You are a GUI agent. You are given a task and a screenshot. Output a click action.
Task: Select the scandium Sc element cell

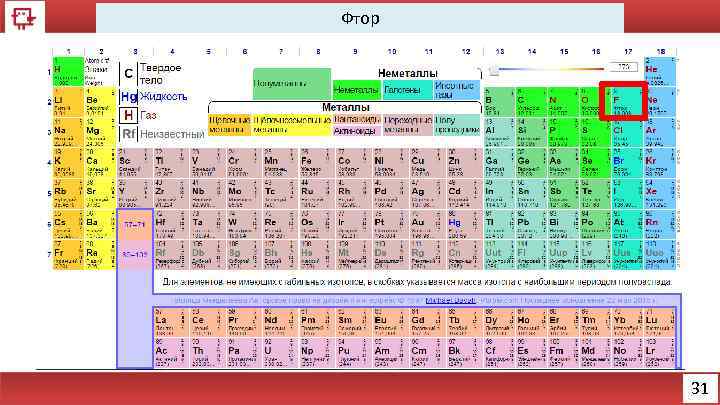pyautogui.click(x=134, y=163)
